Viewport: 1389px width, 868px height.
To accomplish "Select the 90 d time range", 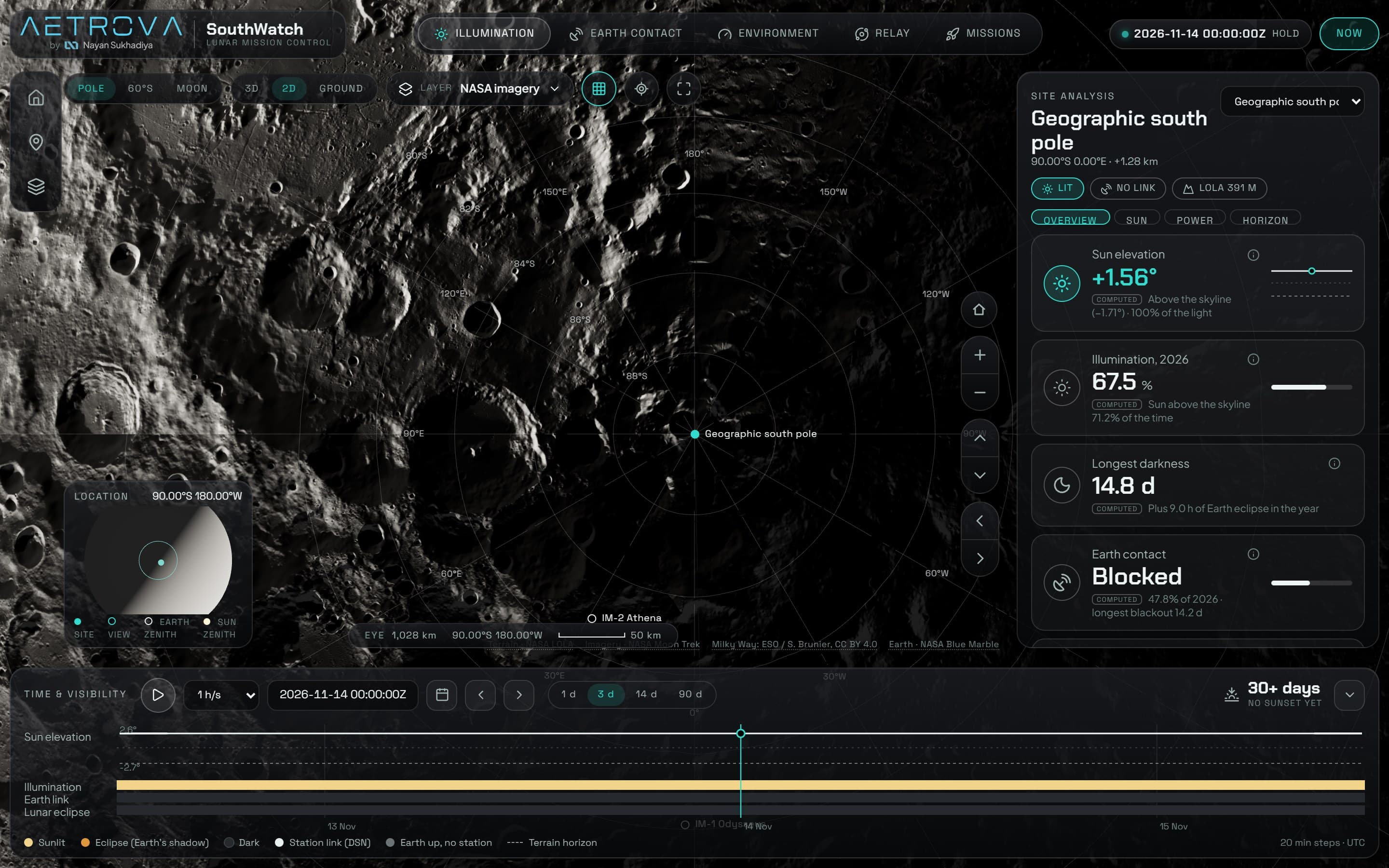I will tap(690, 694).
